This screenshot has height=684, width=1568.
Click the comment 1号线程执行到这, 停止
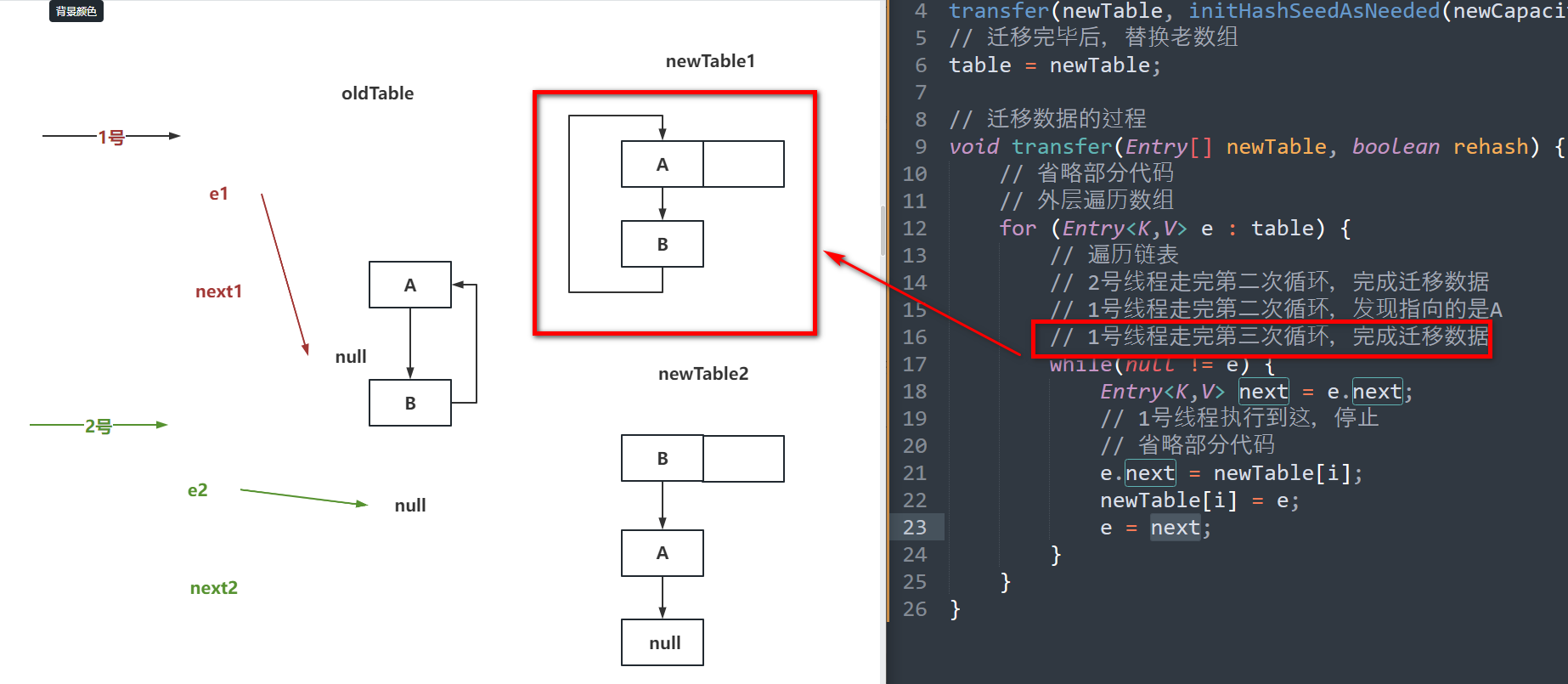tap(1239, 418)
